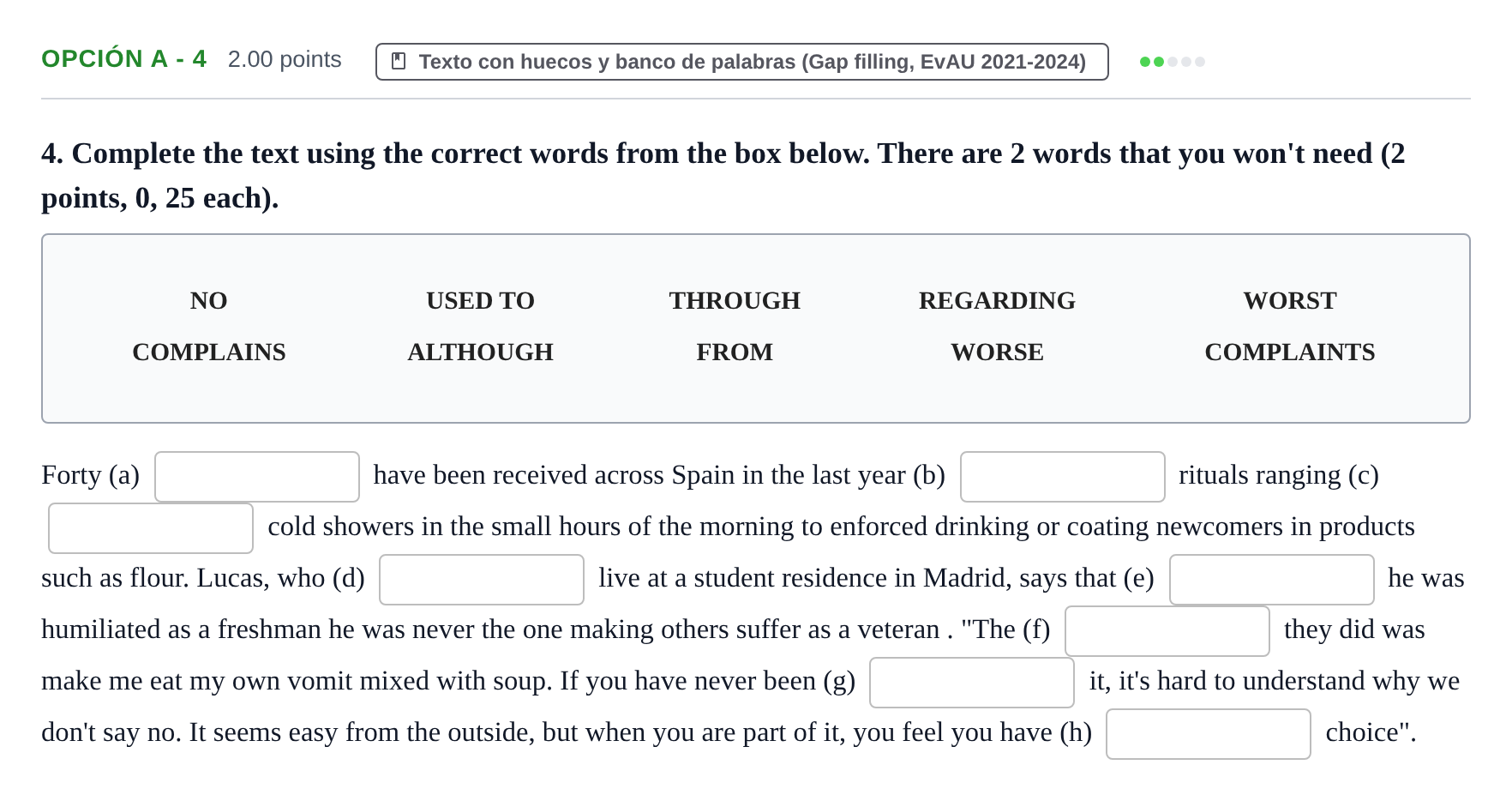Click the green difficulty dots indicator
The image size is (1512, 801).
pyautogui.click(x=1172, y=62)
